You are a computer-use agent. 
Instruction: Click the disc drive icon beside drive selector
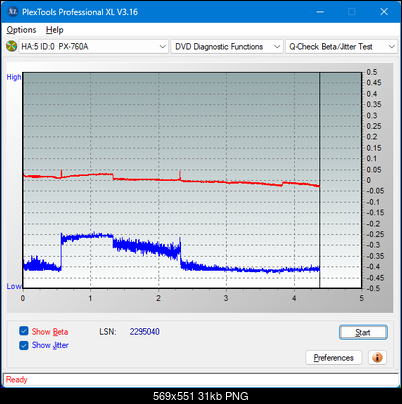click(x=11, y=46)
